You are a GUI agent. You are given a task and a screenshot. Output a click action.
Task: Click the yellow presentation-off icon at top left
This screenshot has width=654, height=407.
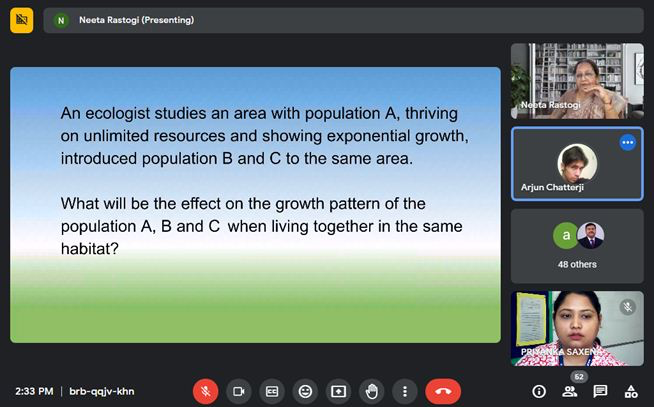(x=22, y=20)
